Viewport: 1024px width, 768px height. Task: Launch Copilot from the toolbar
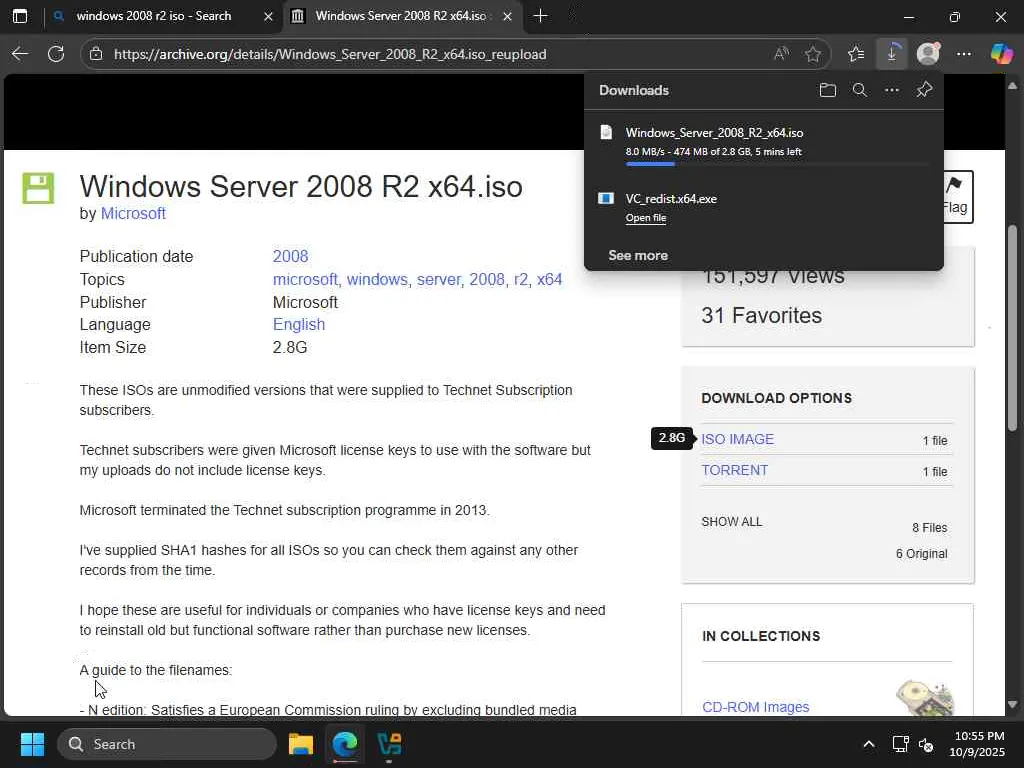(1001, 54)
